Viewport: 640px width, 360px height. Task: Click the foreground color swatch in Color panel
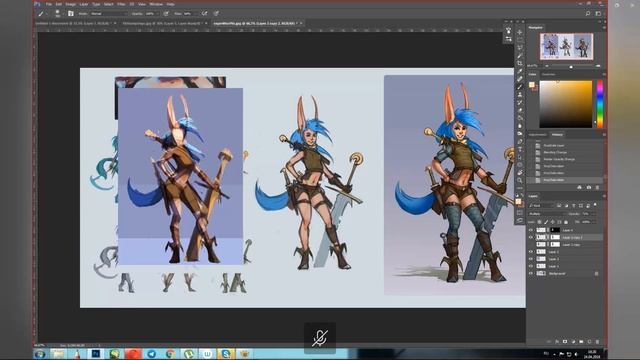click(531, 85)
